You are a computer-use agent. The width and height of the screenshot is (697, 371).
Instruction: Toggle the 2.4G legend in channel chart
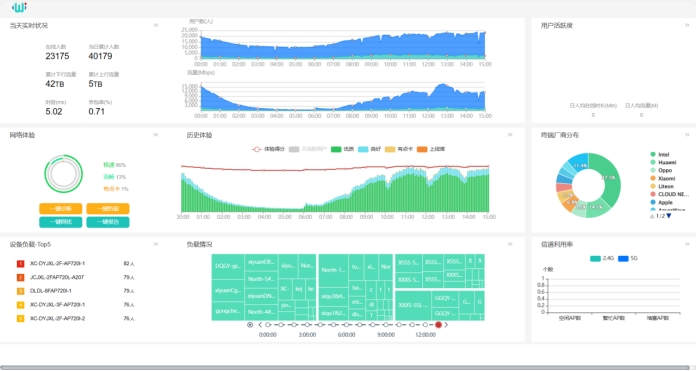(x=602, y=258)
